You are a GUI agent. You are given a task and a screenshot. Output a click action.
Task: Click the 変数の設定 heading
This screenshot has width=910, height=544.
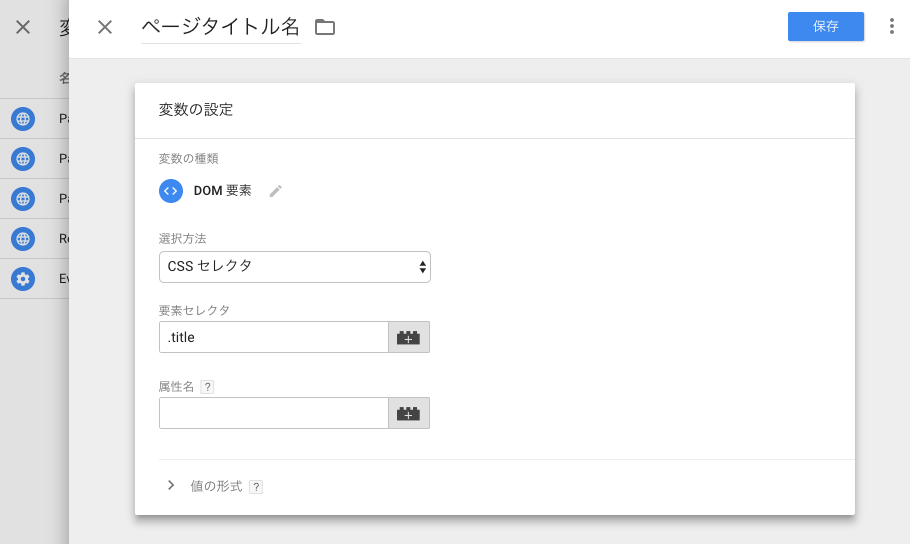(x=196, y=110)
